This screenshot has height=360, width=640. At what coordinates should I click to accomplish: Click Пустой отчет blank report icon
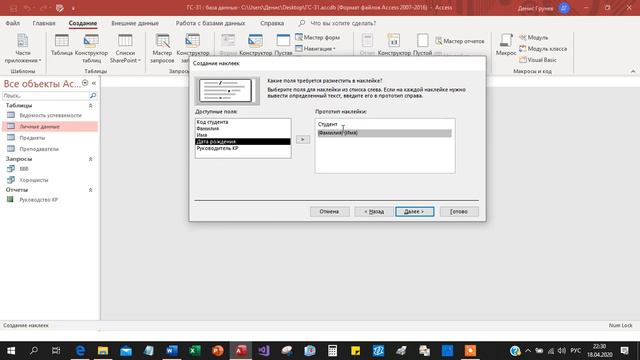click(422, 45)
